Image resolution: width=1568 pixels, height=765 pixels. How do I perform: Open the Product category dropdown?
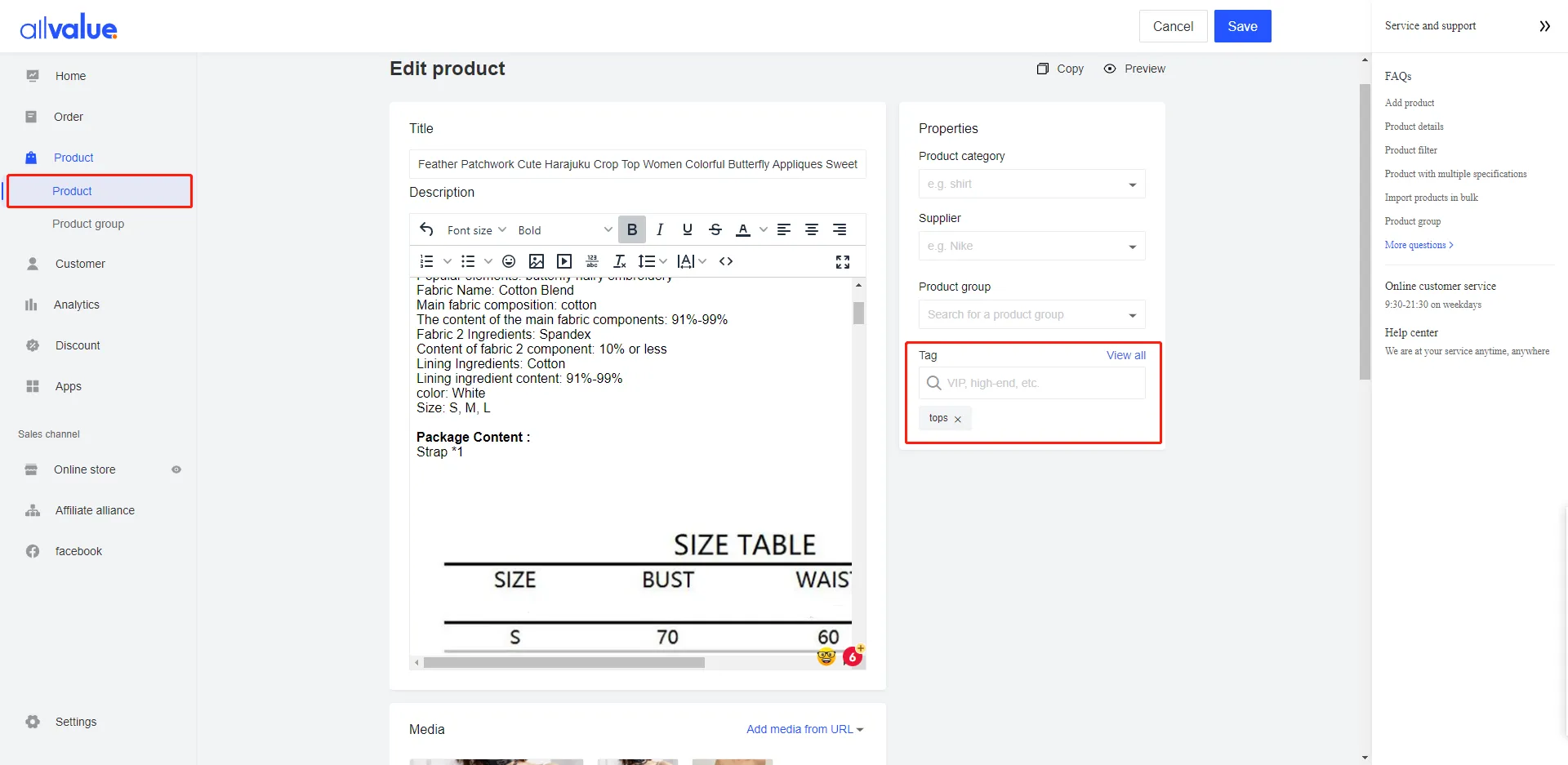(1031, 184)
